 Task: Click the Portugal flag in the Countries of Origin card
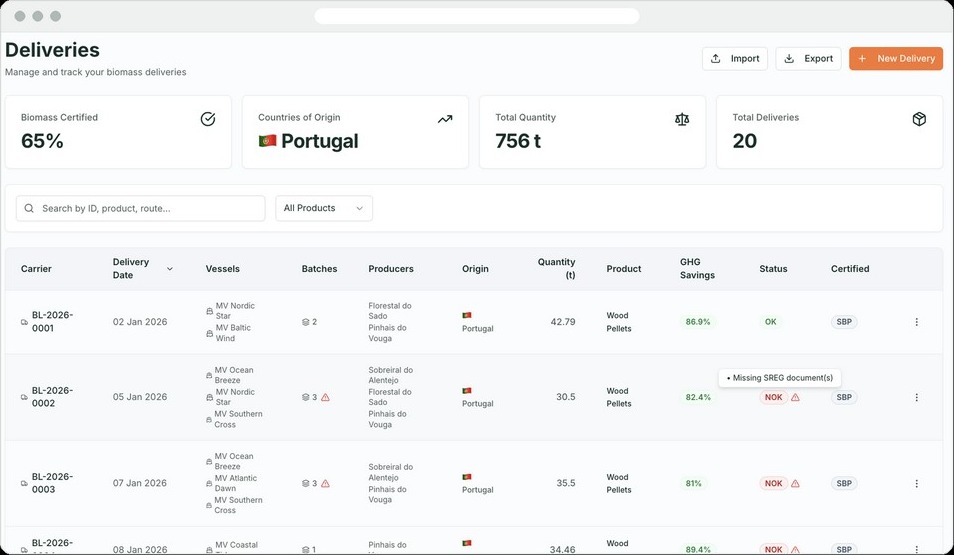pyautogui.click(x=267, y=141)
